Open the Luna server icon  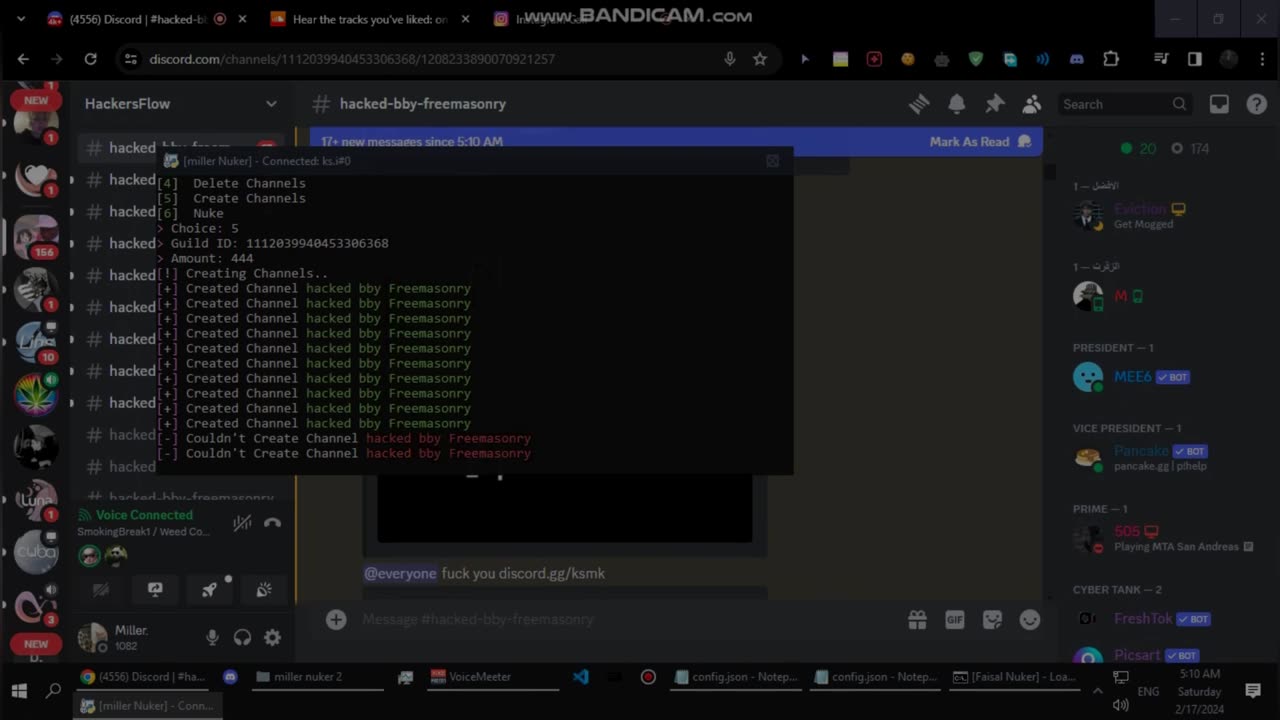point(36,498)
